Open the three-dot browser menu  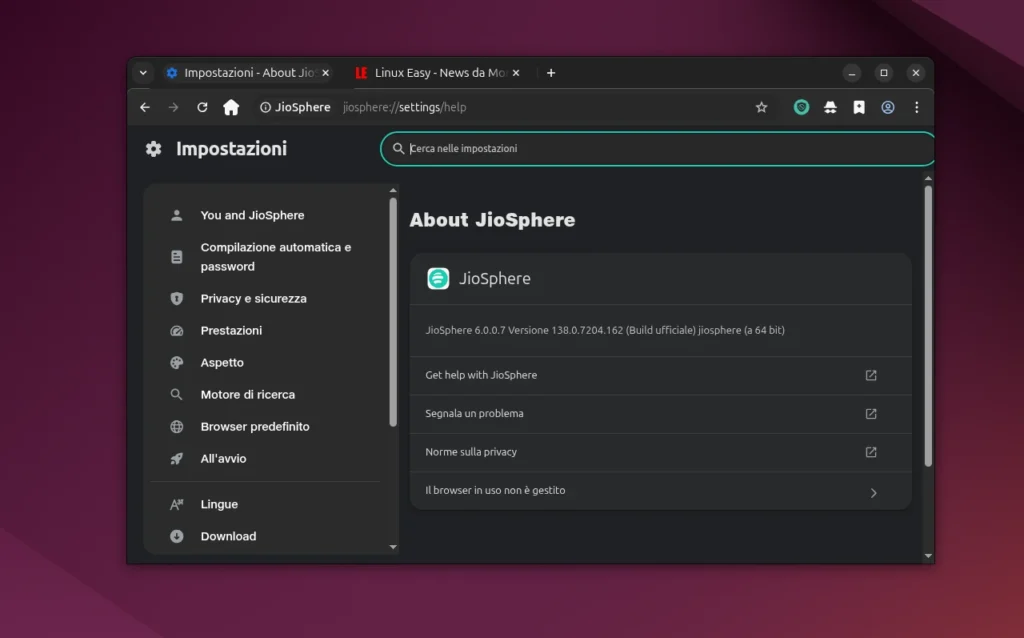point(917,107)
